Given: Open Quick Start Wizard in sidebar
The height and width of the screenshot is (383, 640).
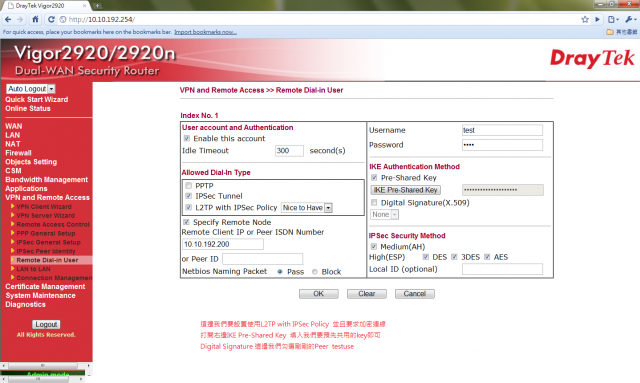Looking at the screenshot, I should coord(37,99).
